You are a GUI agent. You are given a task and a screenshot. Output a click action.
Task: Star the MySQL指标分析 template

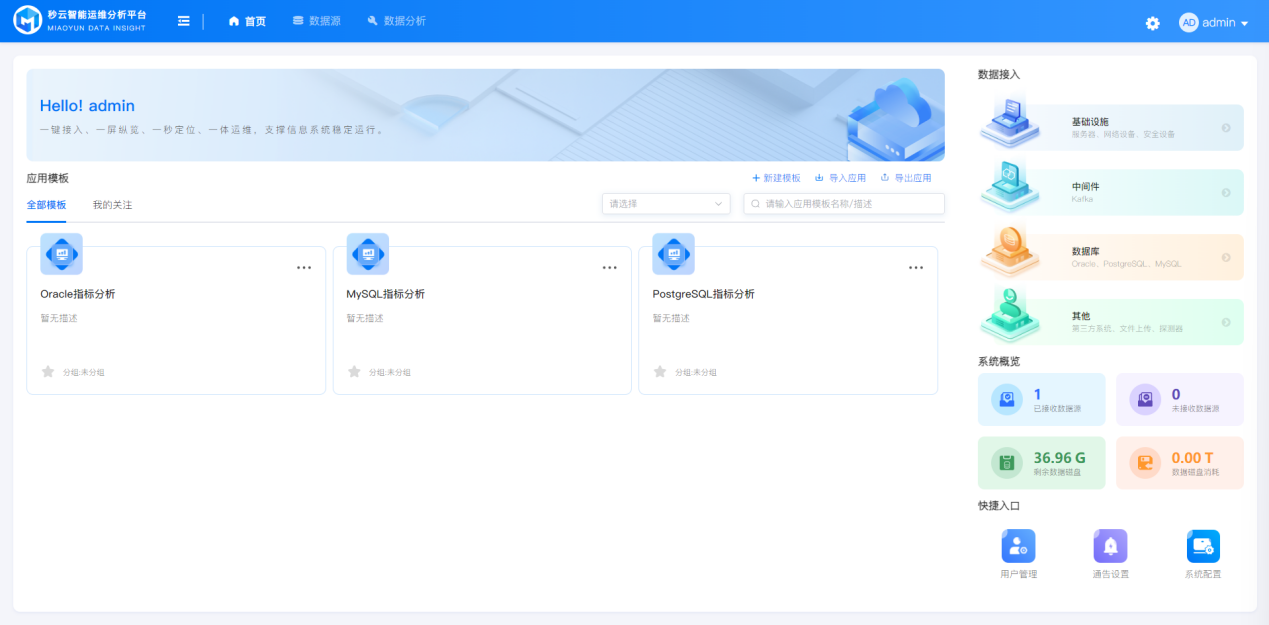click(x=354, y=372)
